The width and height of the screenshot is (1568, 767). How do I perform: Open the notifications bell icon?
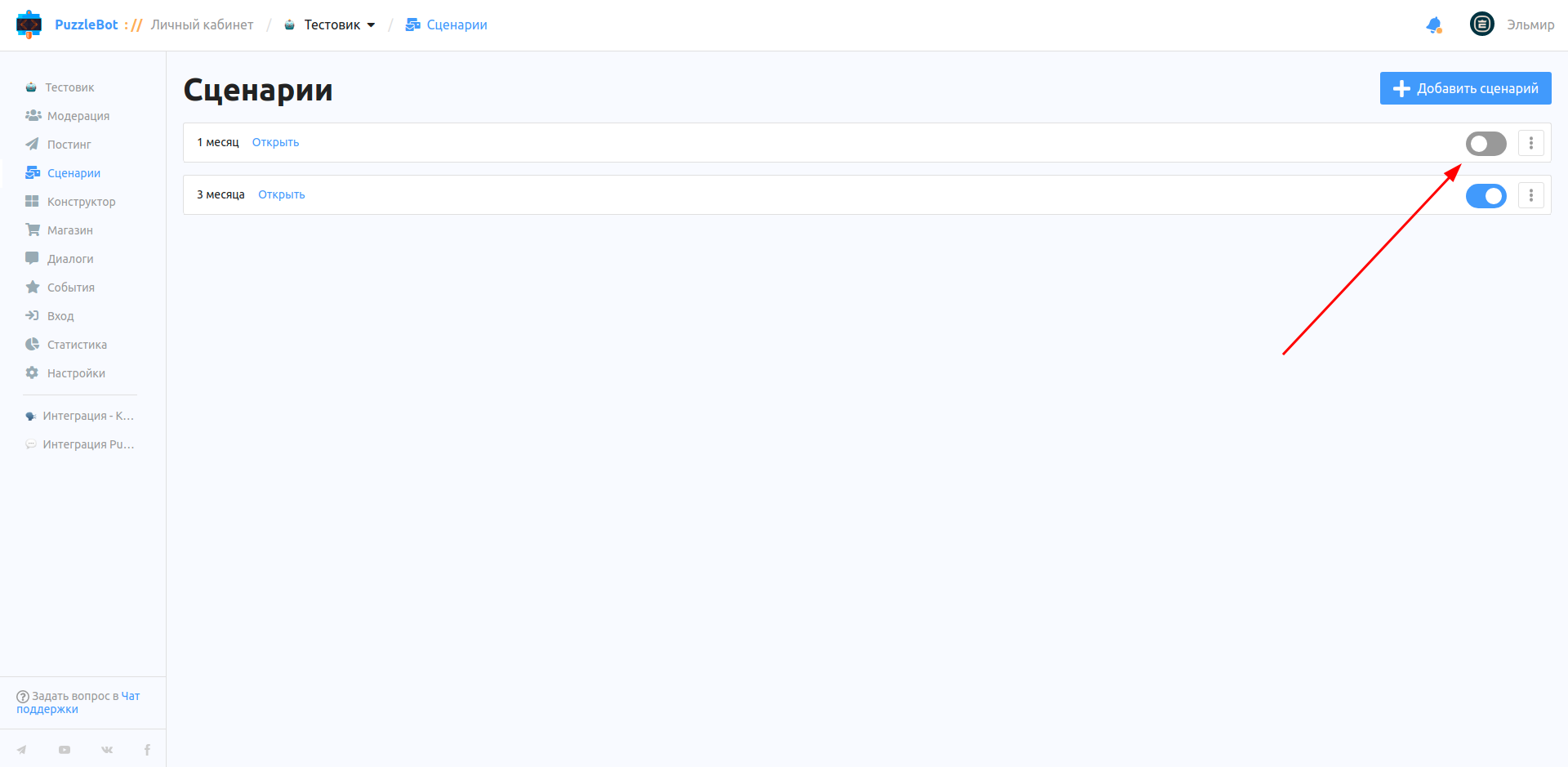pyautogui.click(x=1434, y=25)
